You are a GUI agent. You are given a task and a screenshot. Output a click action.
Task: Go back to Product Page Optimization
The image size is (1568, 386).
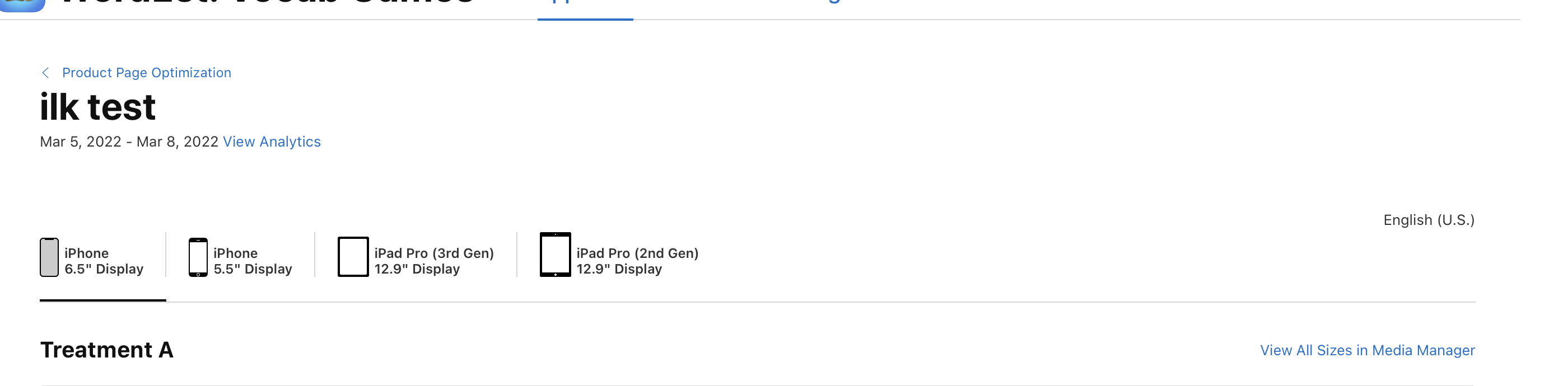click(x=146, y=73)
